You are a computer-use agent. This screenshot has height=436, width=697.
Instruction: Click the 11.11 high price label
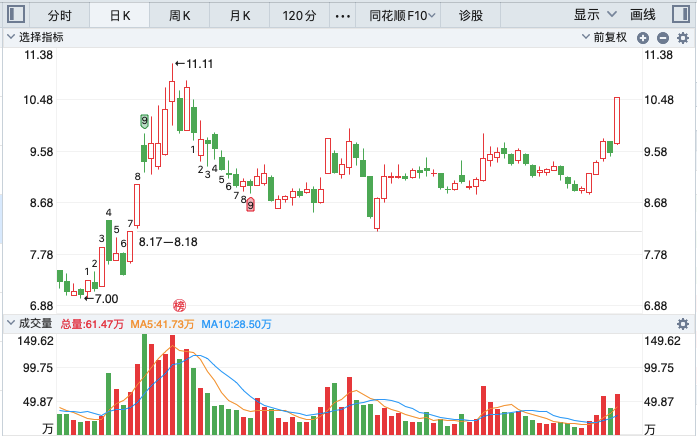point(194,64)
